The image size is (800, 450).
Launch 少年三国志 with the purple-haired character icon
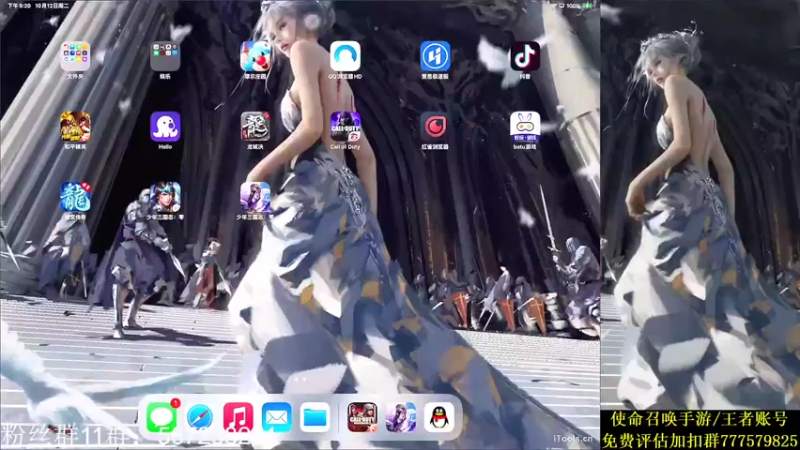[x=255, y=197]
